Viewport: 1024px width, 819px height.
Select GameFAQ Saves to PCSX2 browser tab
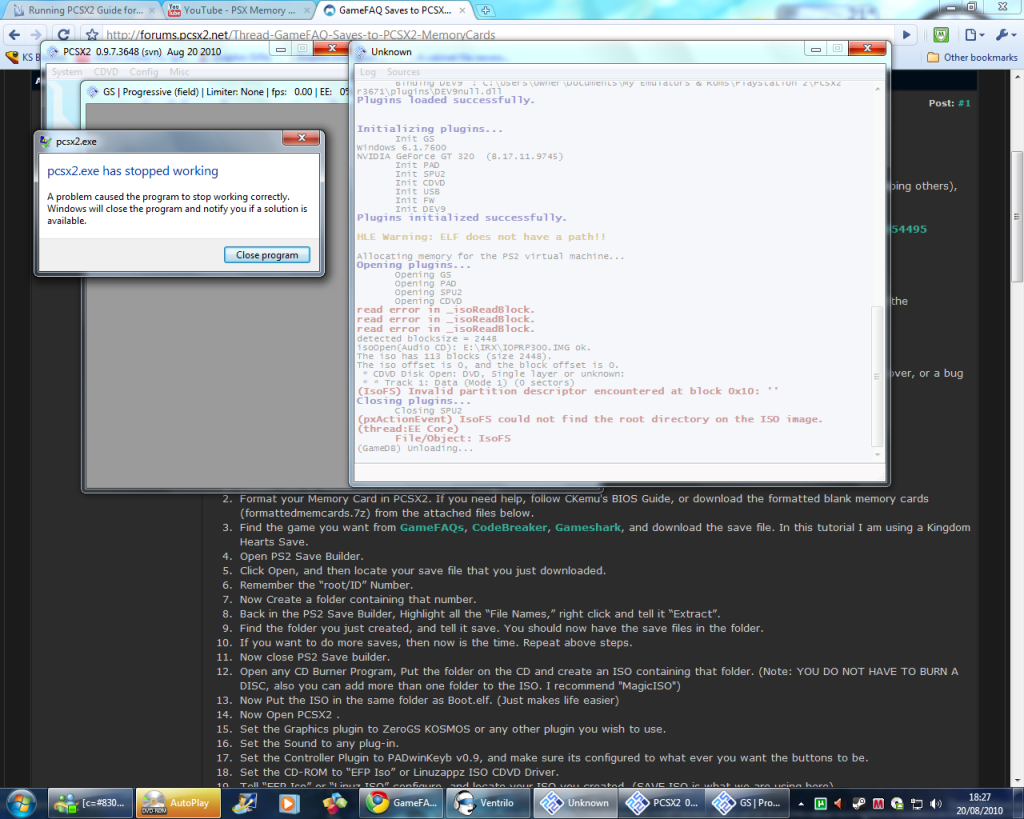click(394, 10)
